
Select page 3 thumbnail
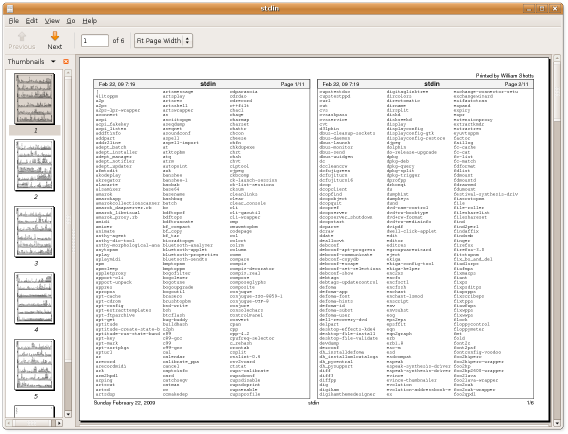(x=34, y=232)
